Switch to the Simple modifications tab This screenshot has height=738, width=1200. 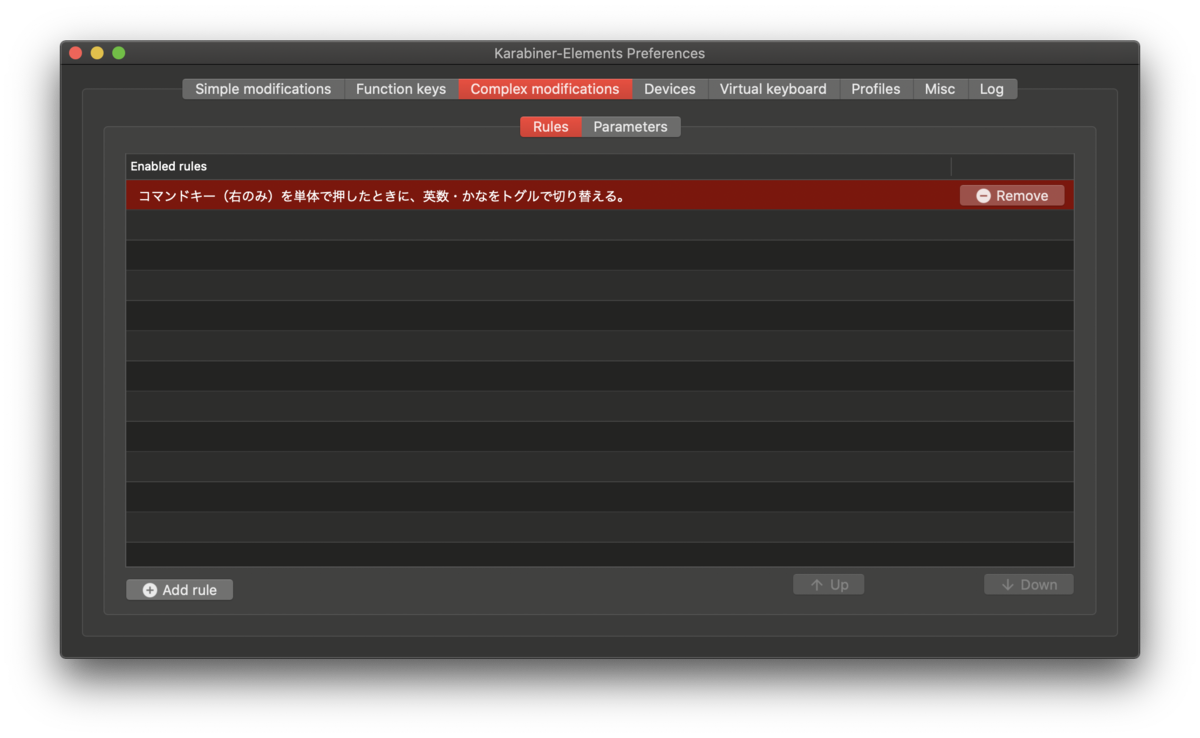[x=263, y=89]
